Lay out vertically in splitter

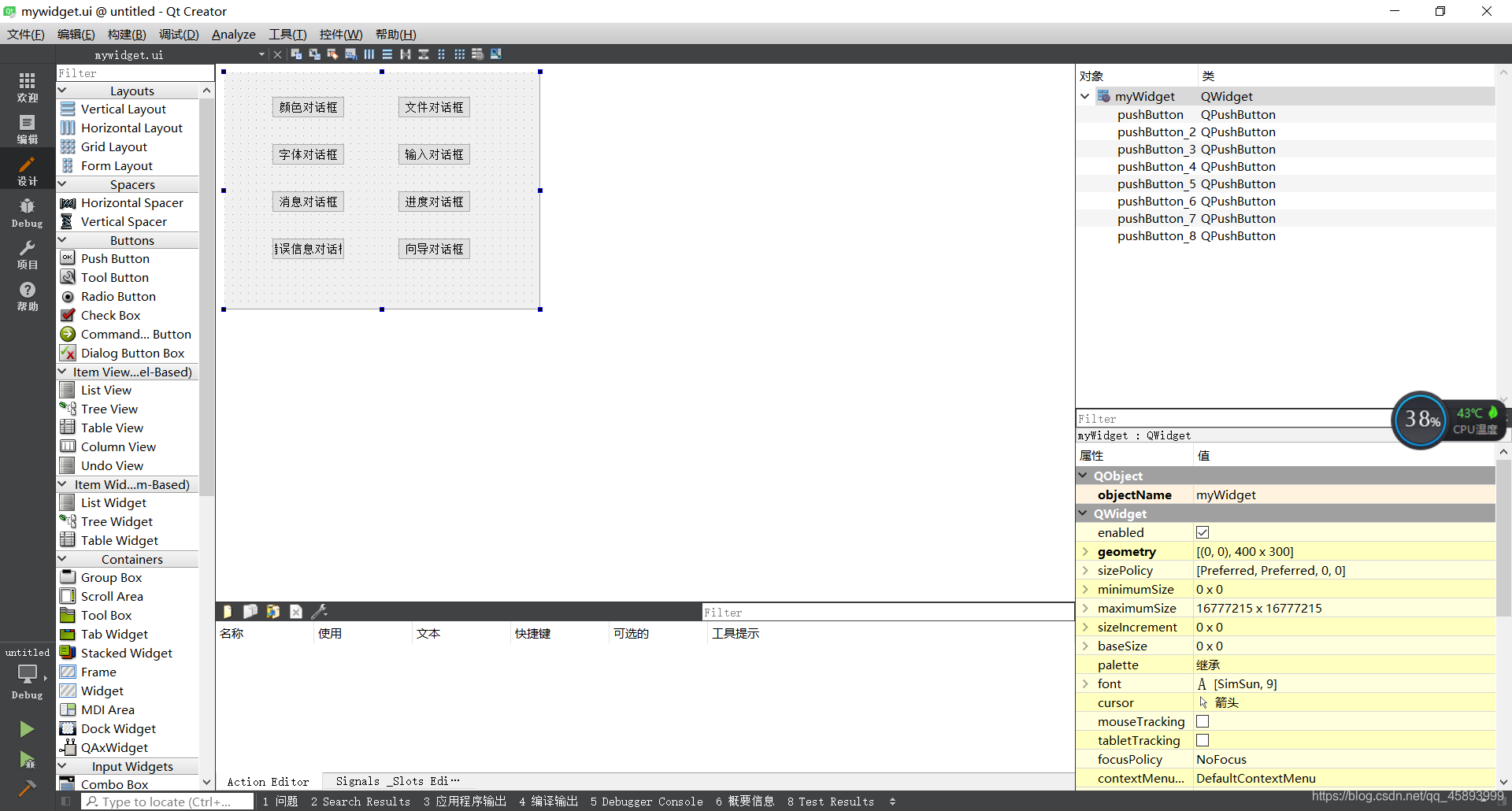423,54
